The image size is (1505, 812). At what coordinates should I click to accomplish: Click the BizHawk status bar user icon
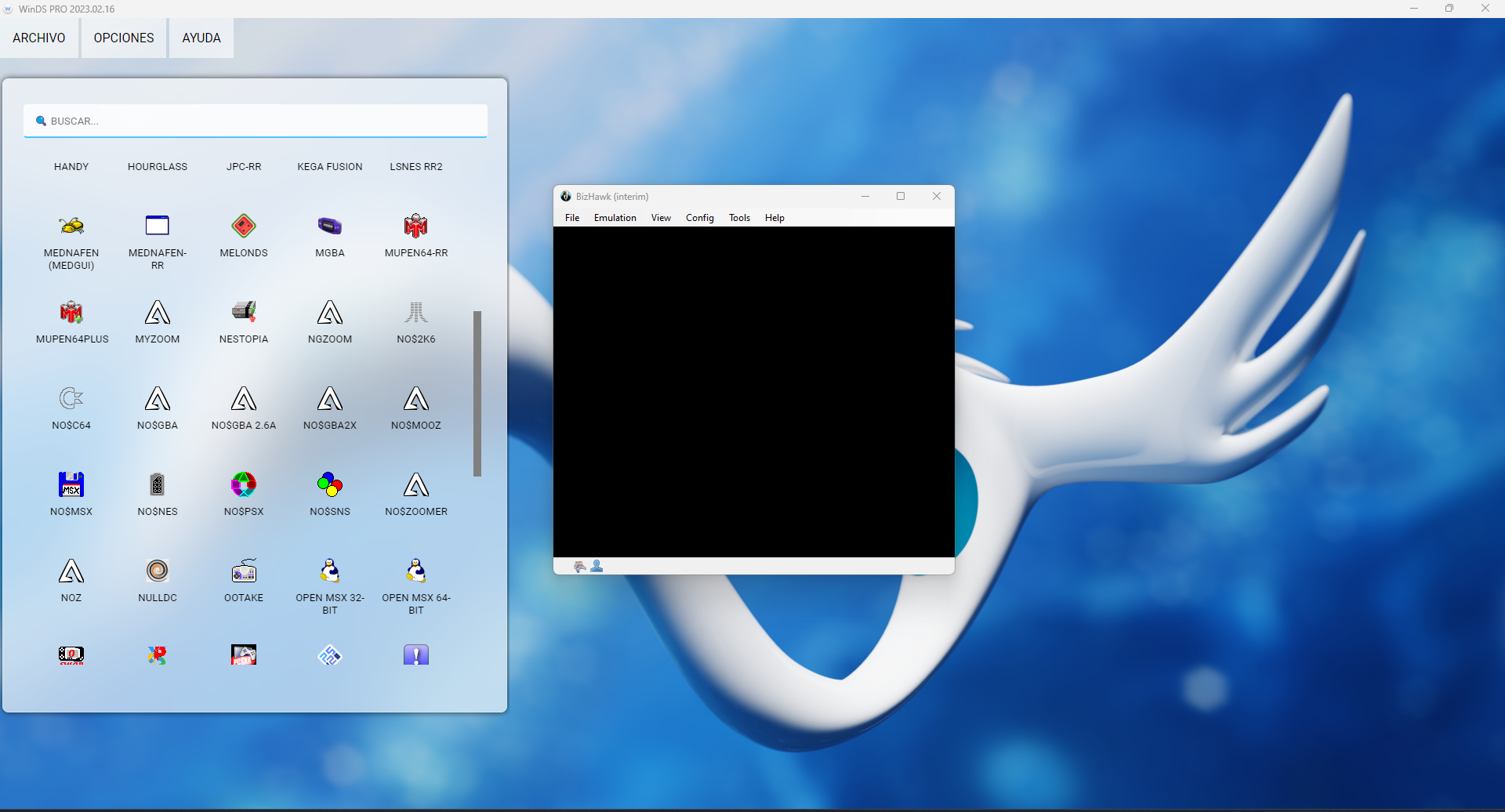tap(597, 566)
